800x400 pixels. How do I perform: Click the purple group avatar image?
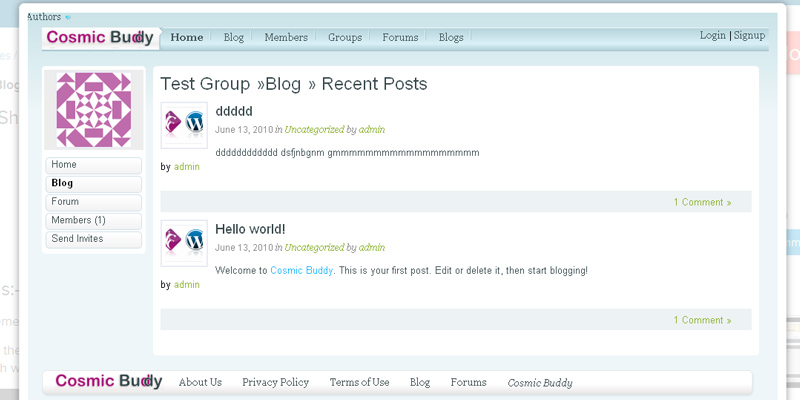click(94, 110)
